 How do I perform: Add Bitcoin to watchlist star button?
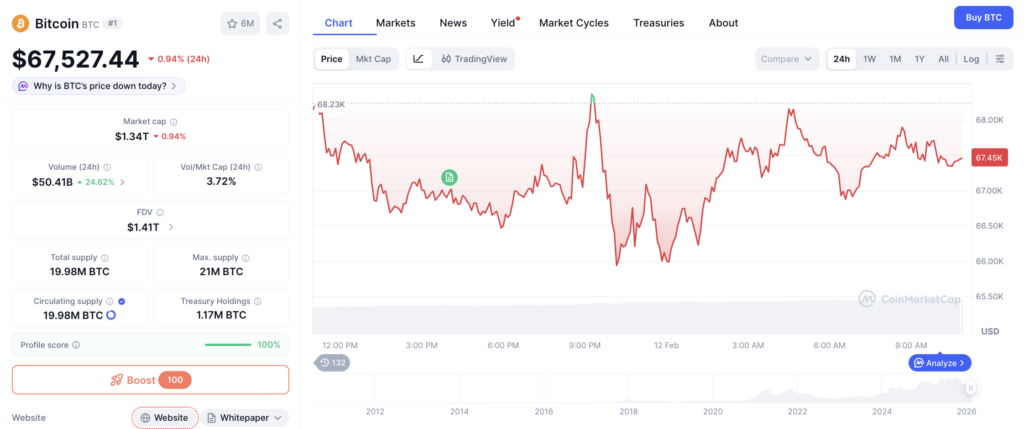tap(240, 24)
